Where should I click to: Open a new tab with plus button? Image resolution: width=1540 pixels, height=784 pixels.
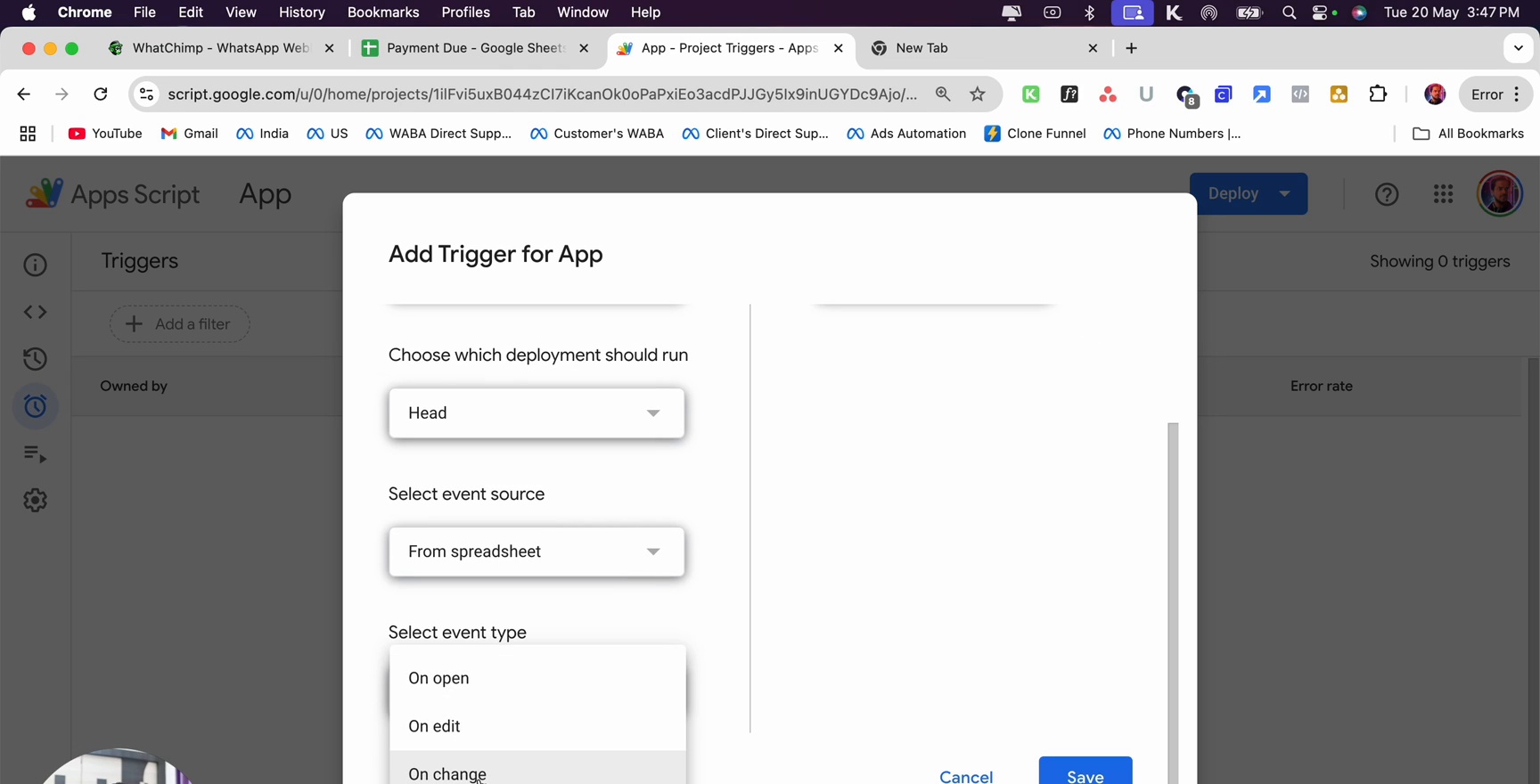coord(1132,48)
